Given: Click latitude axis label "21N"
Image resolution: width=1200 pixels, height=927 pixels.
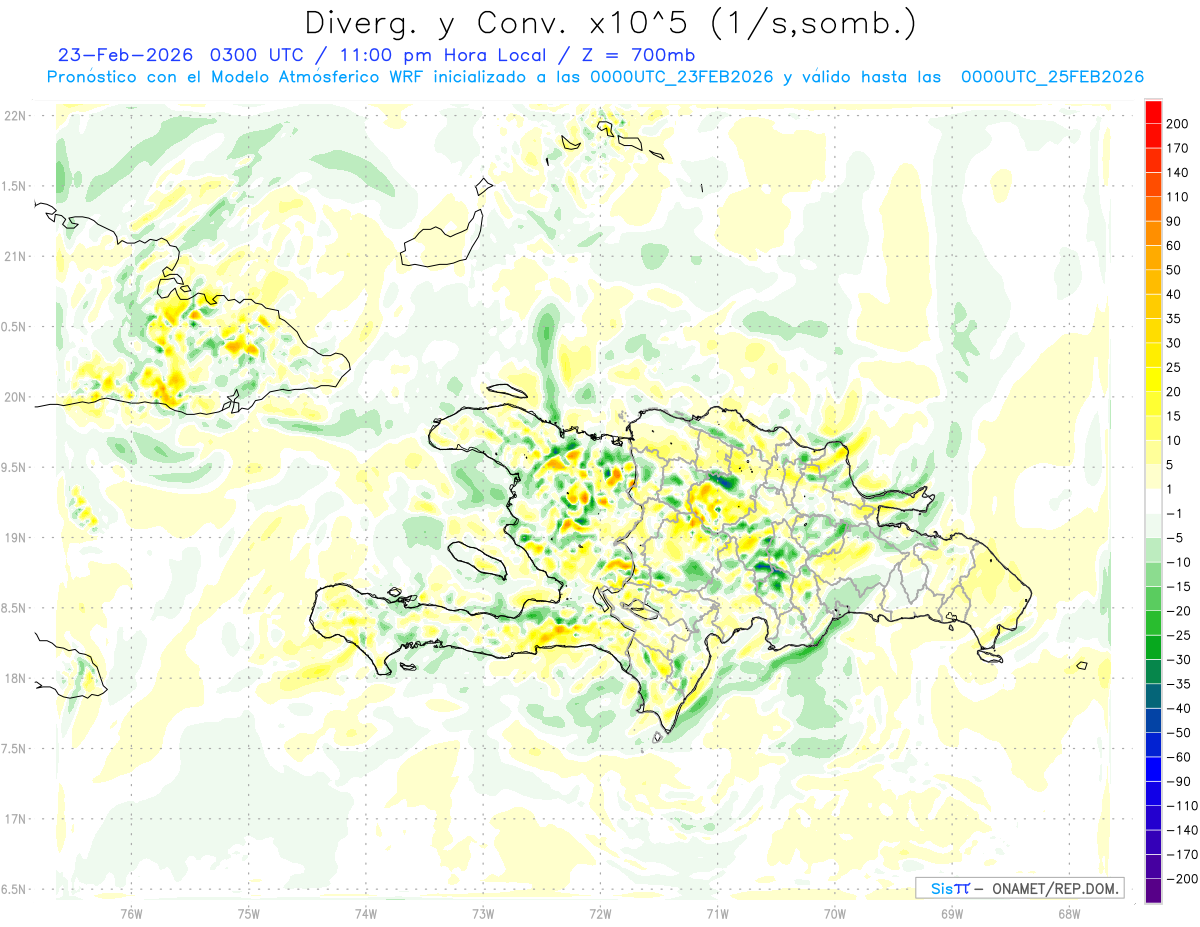Looking at the screenshot, I should coord(15,256).
